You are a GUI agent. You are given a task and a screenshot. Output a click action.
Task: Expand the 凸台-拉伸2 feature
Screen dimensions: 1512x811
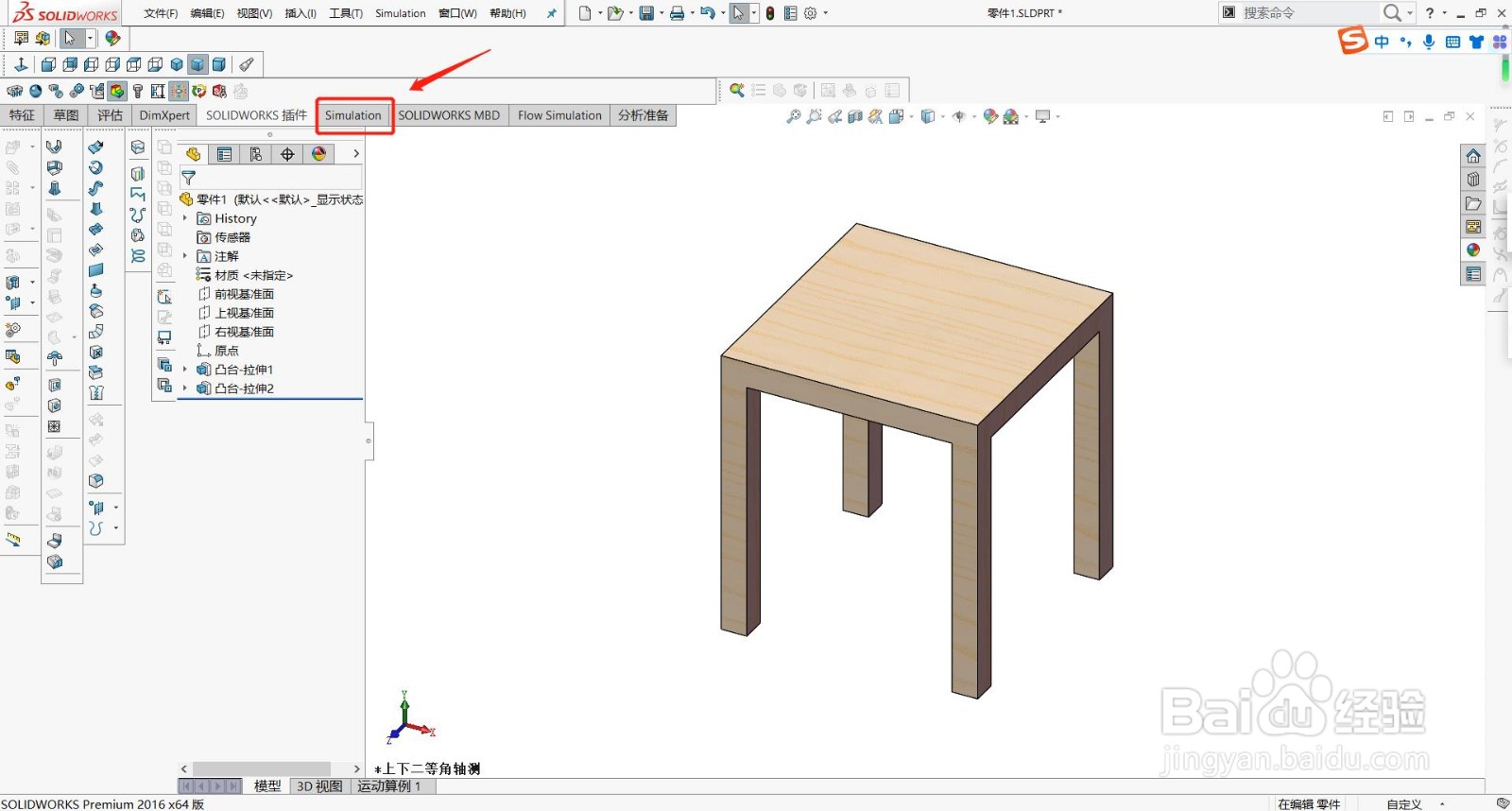pos(185,388)
